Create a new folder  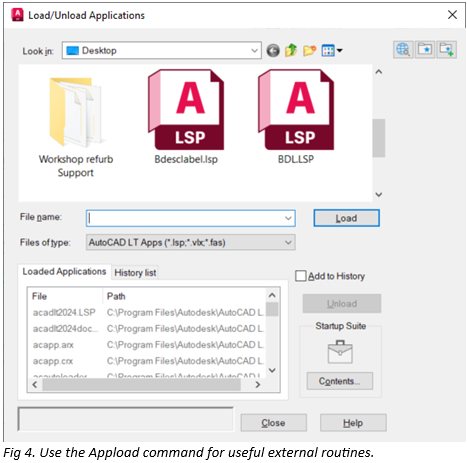(x=310, y=51)
